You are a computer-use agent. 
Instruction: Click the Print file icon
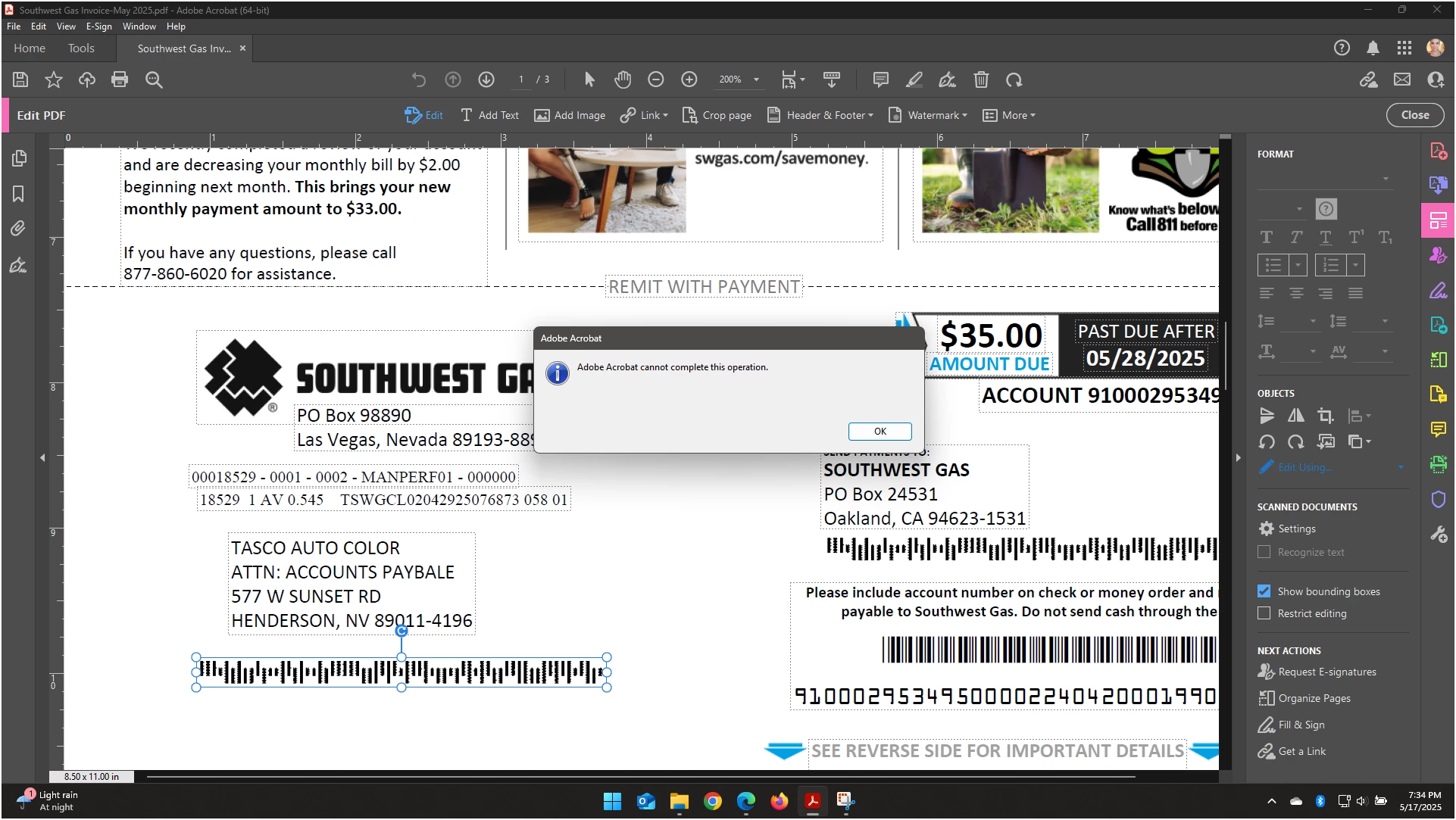click(x=120, y=80)
